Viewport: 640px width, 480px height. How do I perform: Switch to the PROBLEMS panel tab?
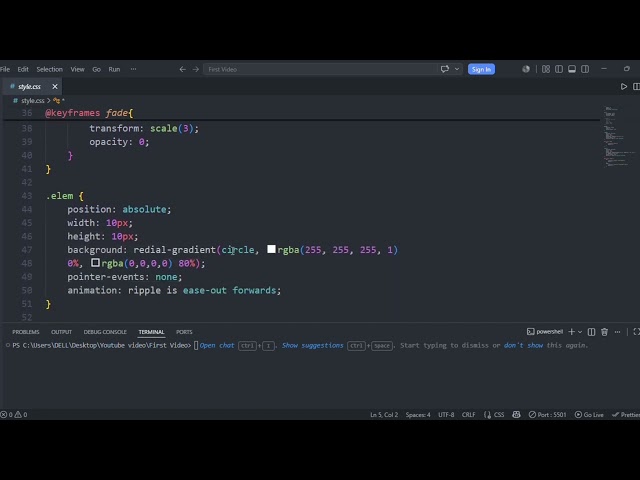[x=26, y=332]
